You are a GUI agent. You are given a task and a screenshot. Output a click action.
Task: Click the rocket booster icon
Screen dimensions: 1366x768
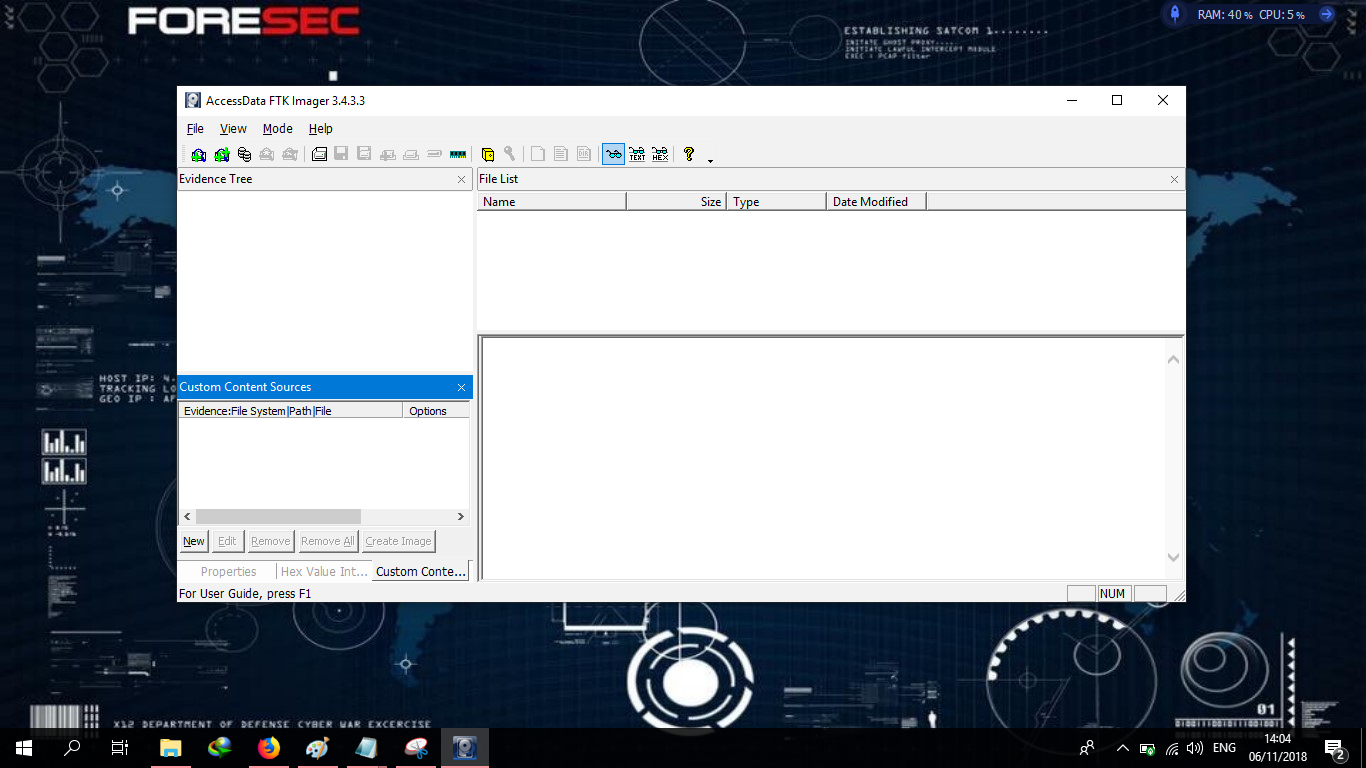[1176, 14]
